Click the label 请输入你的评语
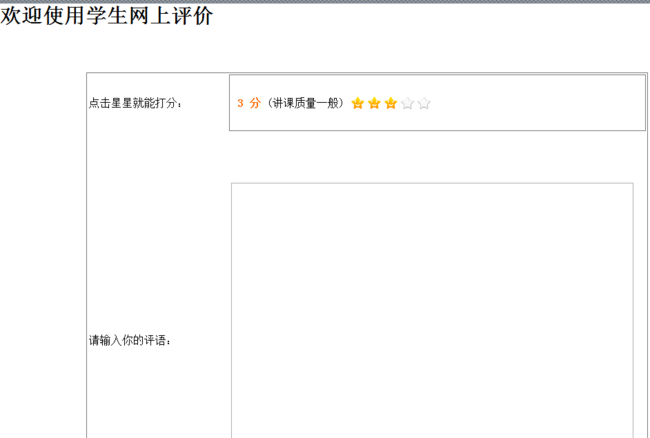Image resolution: width=650 pixels, height=438 pixels. [x=130, y=341]
